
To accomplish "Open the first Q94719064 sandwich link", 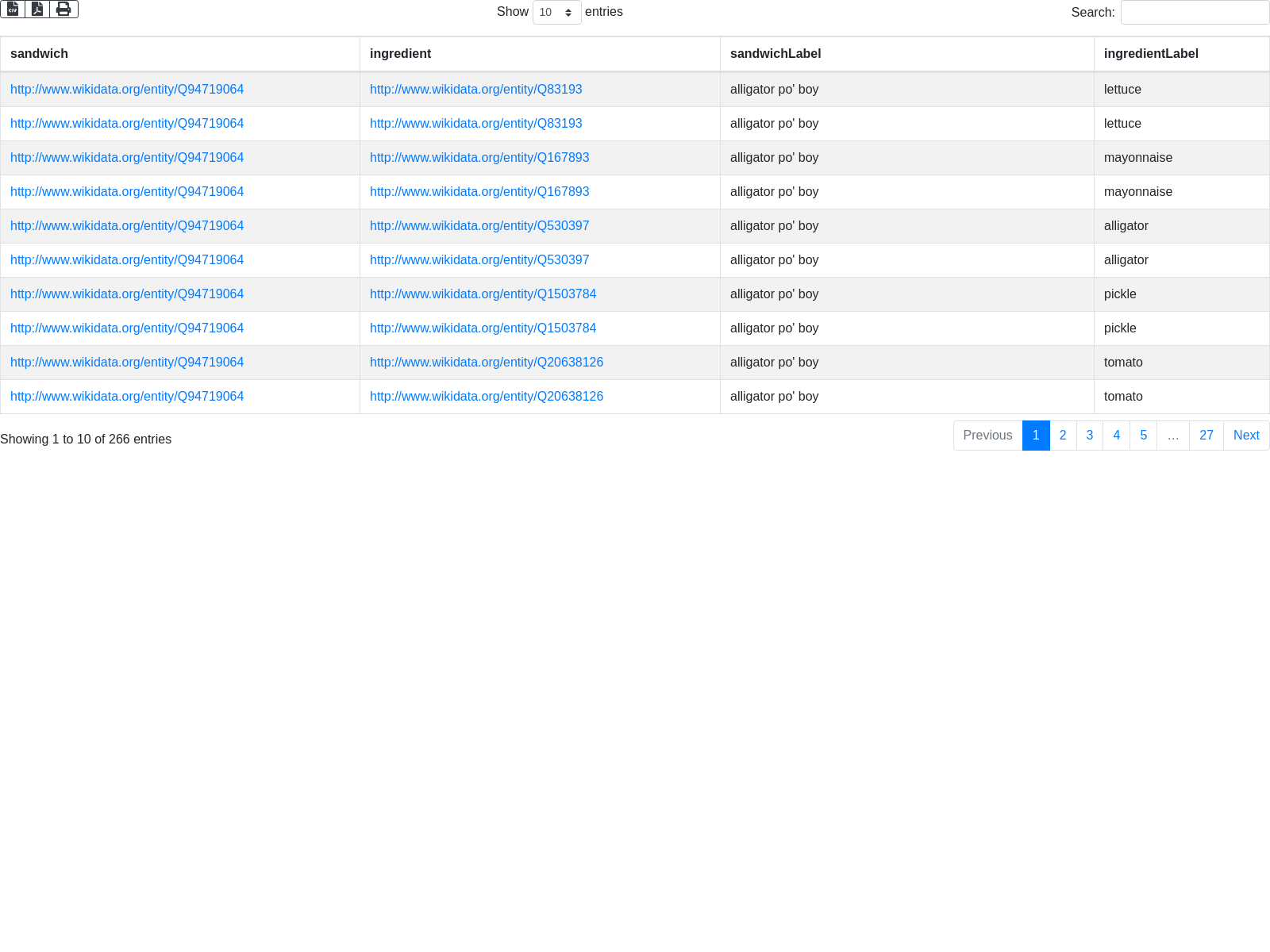I will coord(127,90).
